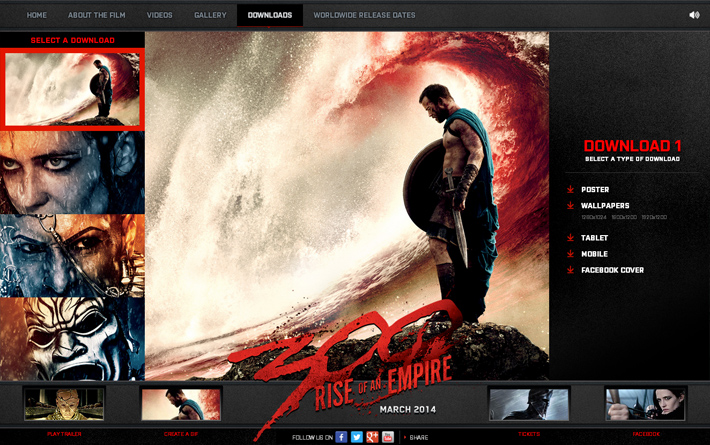Click the Play Trailer label

64,434
